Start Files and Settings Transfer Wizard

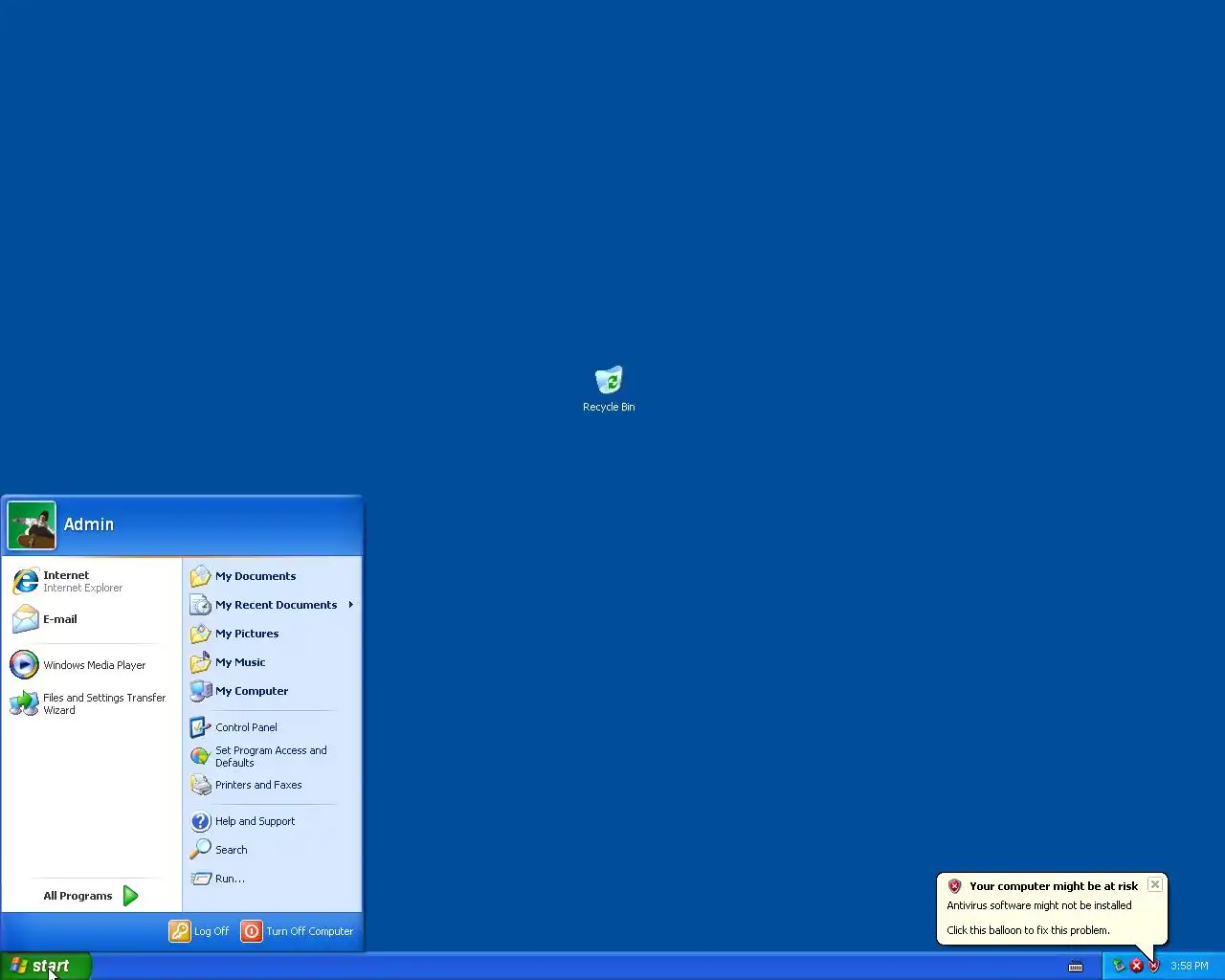coord(92,703)
